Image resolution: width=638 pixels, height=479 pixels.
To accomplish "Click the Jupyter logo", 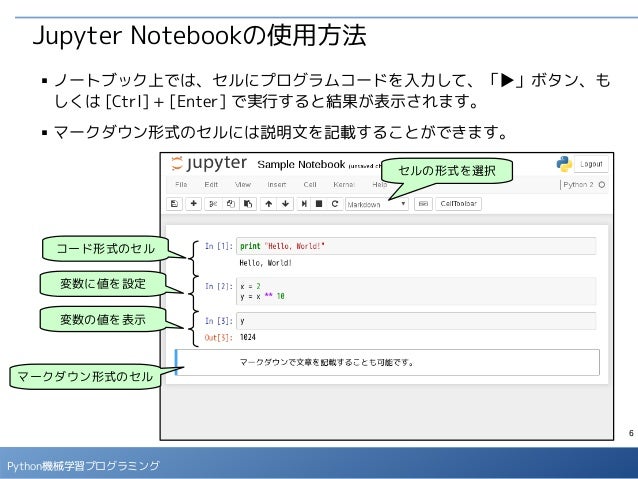I will tap(210, 164).
